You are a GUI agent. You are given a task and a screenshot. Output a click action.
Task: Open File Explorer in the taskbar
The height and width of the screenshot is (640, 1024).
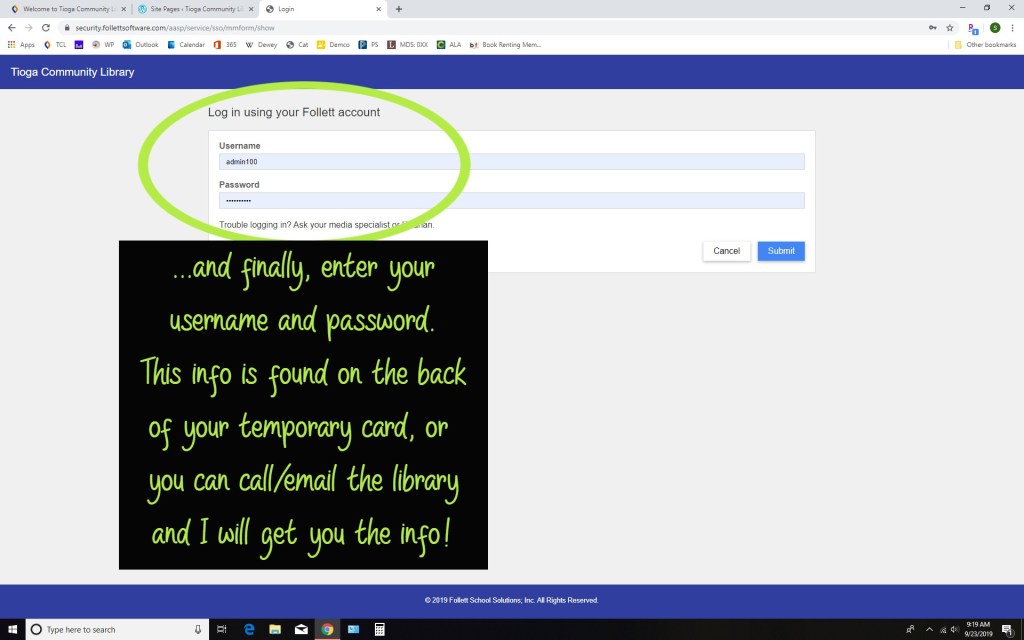pyautogui.click(x=275, y=629)
